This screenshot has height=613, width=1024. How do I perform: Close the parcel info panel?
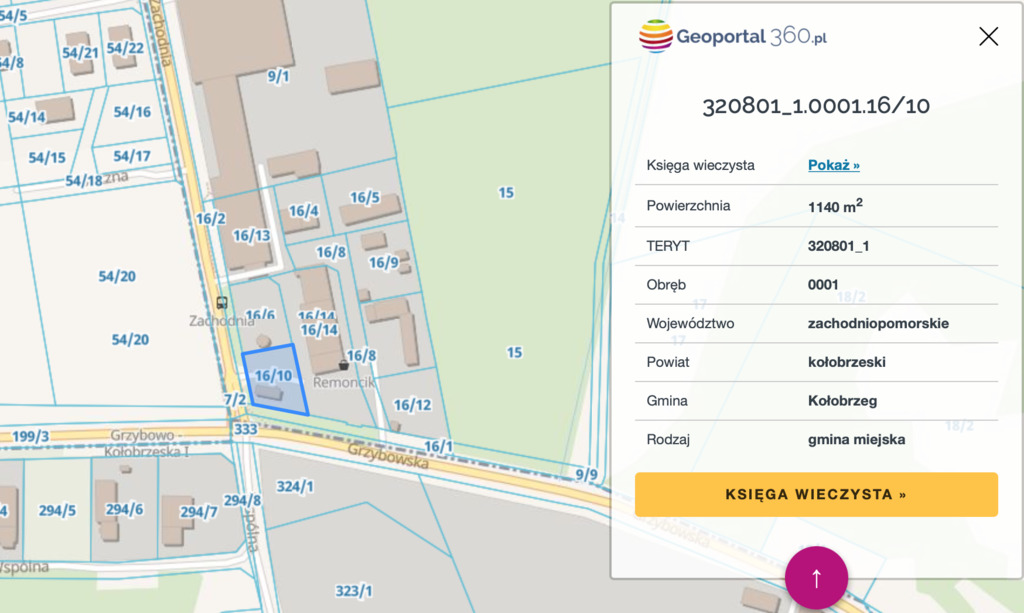pos(988,37)
